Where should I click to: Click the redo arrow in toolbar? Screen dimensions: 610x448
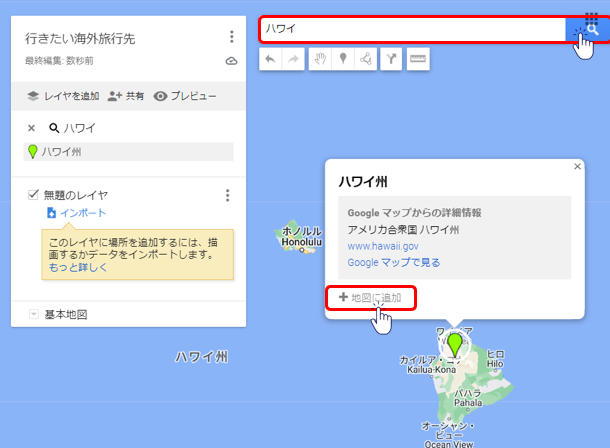click(x=293, y=59)
